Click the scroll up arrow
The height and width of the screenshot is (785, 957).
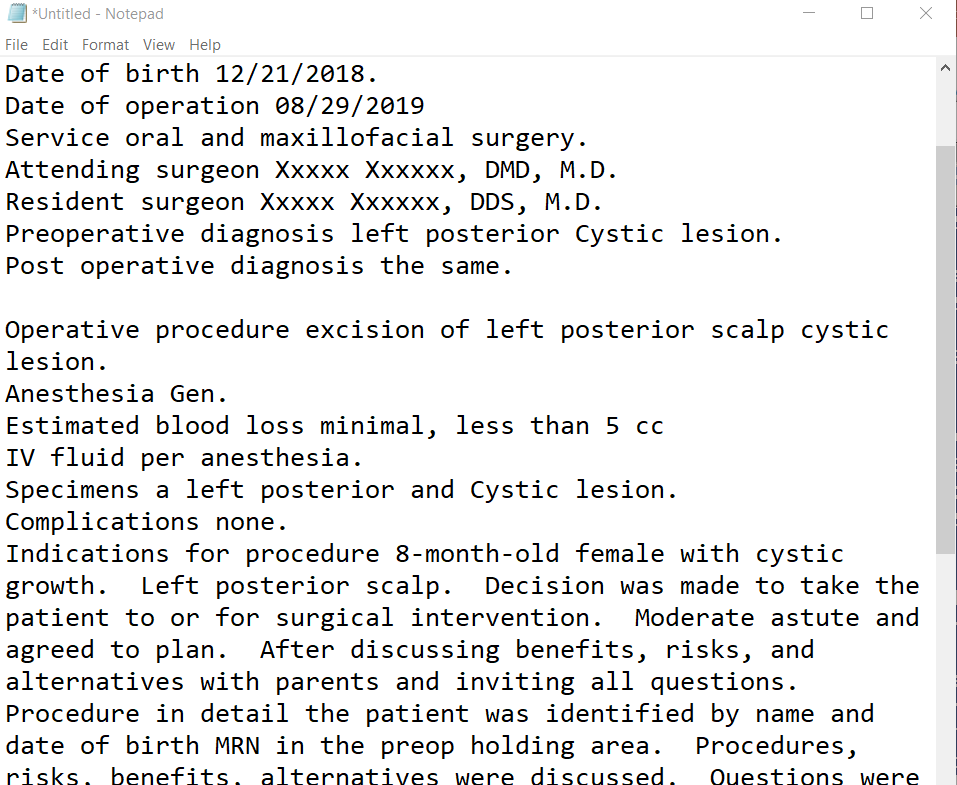tap(946, 68)
